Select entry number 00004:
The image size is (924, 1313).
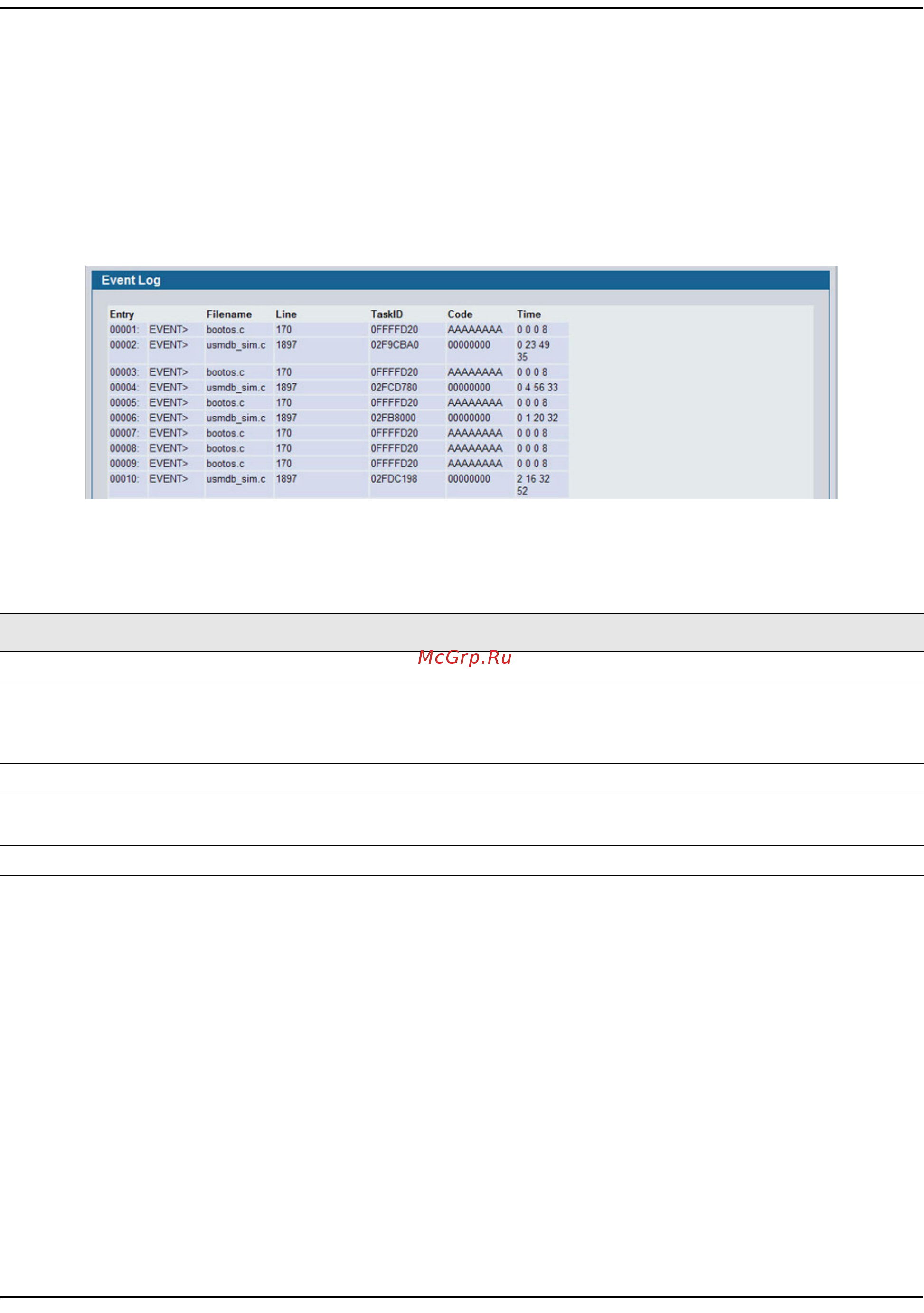(124, 388)
